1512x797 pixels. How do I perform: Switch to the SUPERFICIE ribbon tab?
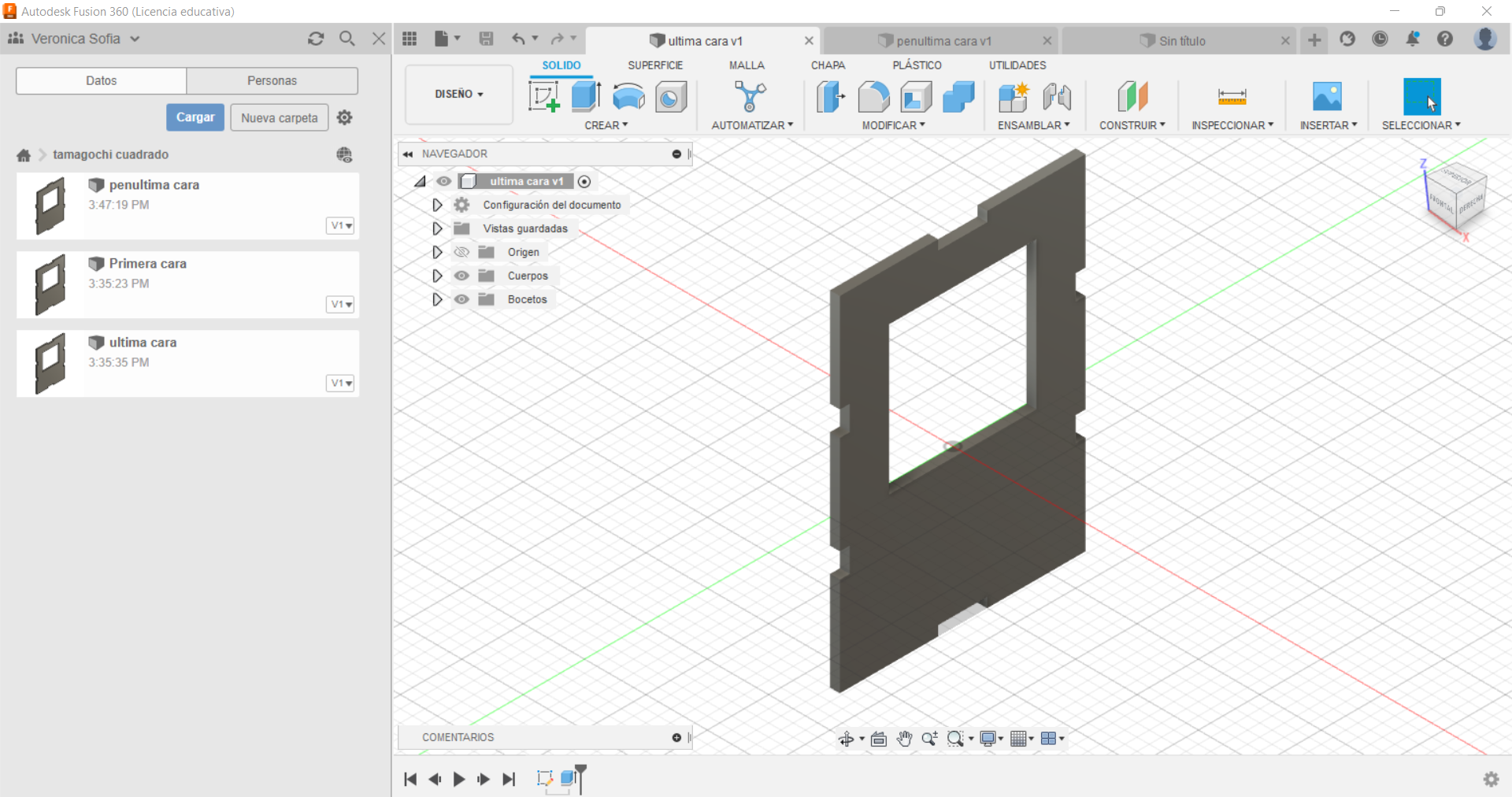654,65
